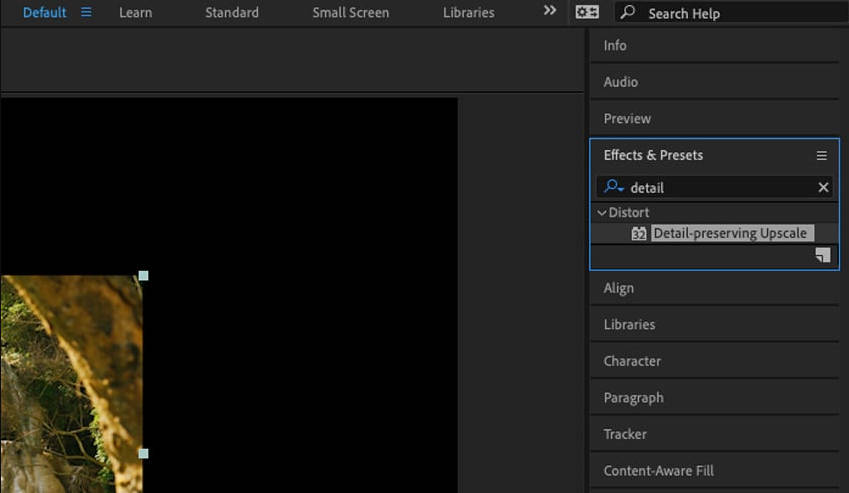
Task: Click the sync settings icon beside Search Help
Action: point(587,12)
